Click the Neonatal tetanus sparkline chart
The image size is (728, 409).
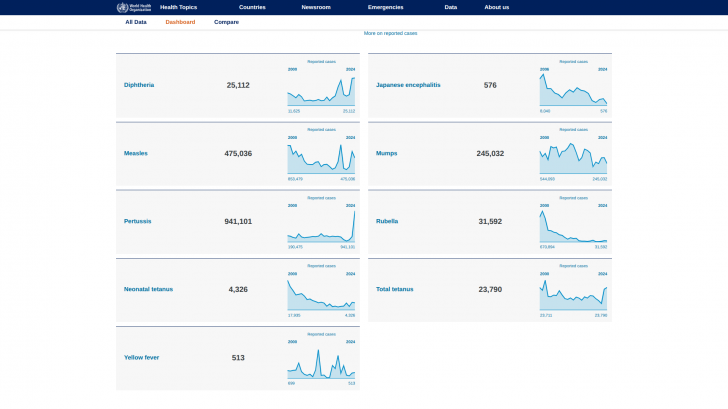click(x=321, y=295)
